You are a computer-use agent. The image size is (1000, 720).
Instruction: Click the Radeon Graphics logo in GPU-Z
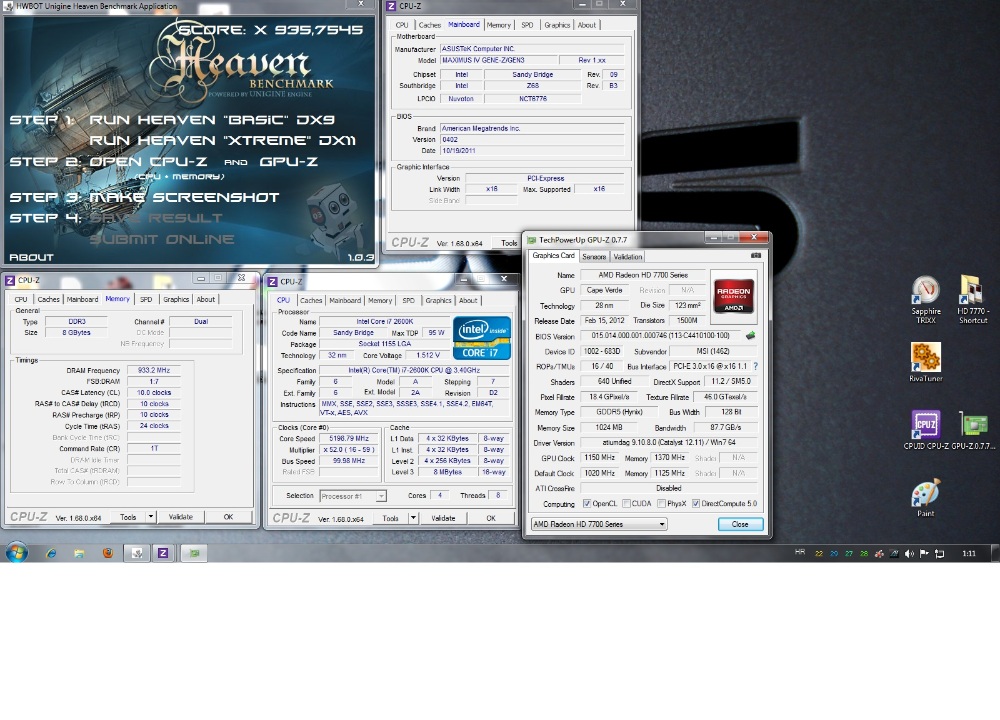point(734,295)
